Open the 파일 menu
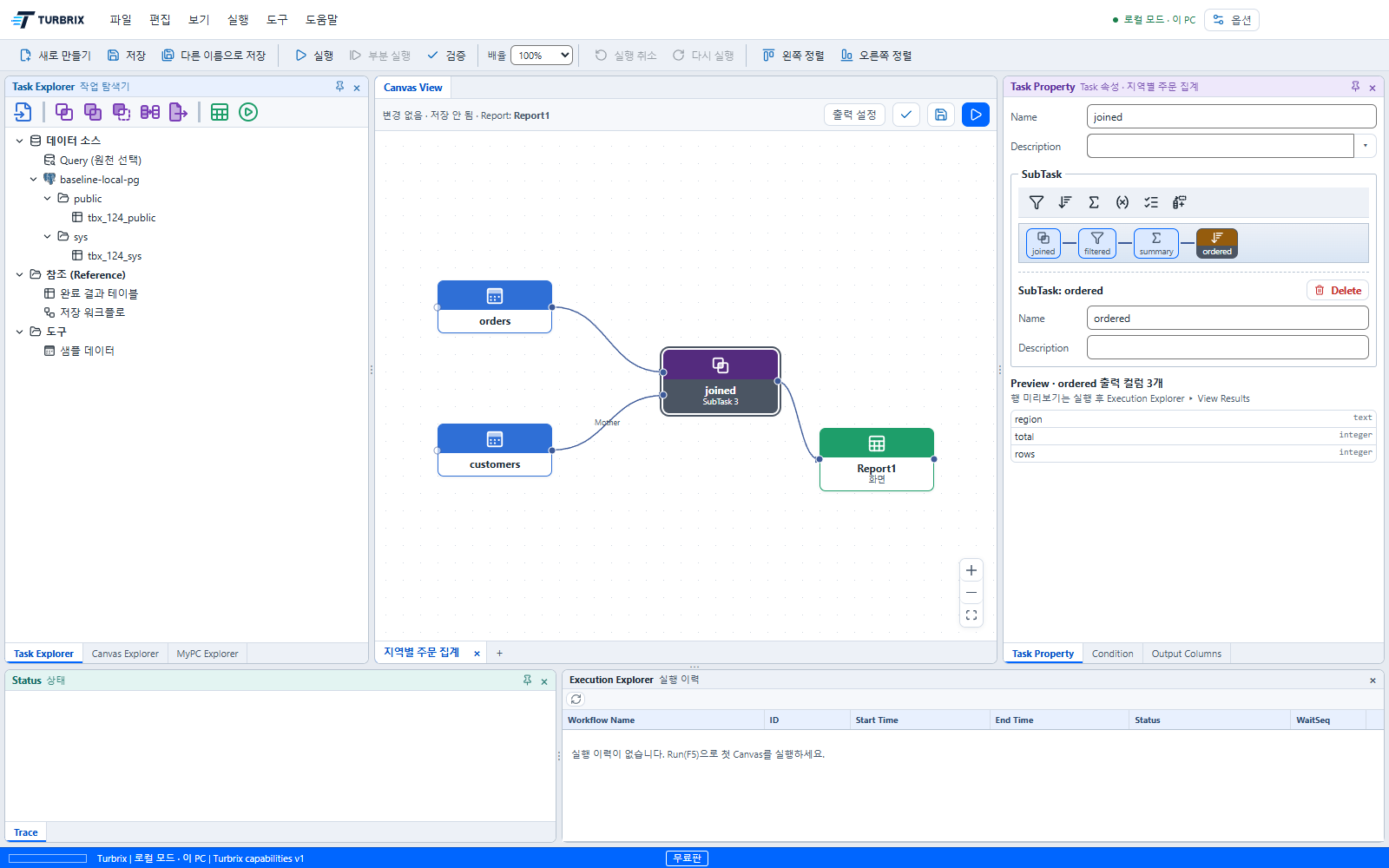This screenshot has width=1389, height=868. [121, 20]
